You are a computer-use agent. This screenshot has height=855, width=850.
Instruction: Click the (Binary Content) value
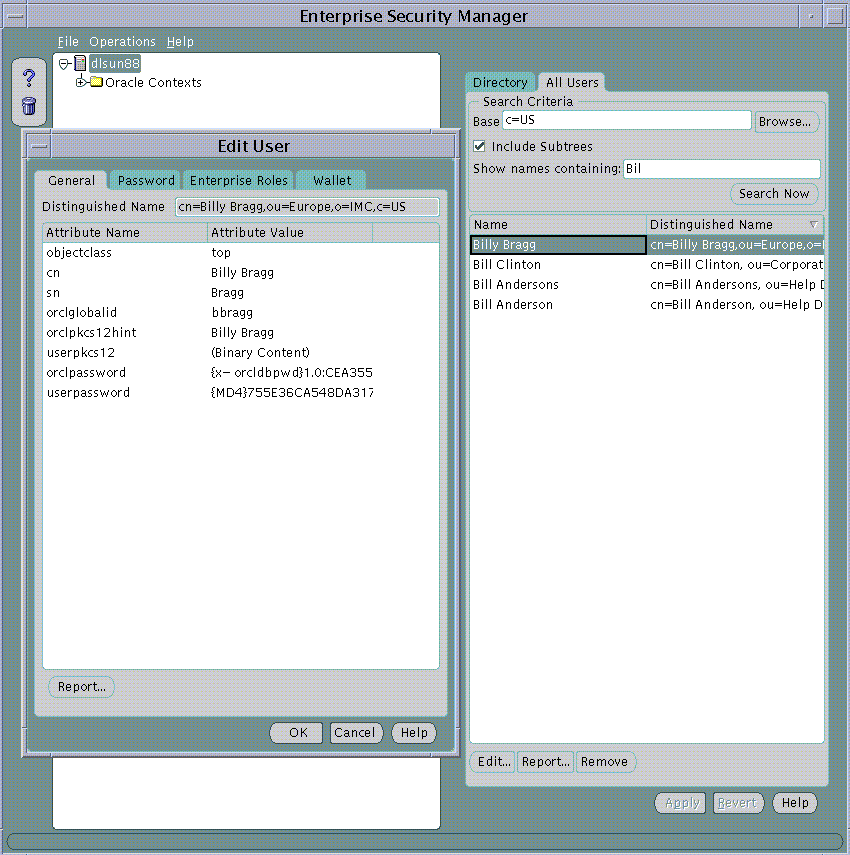(x=260, y=353)
